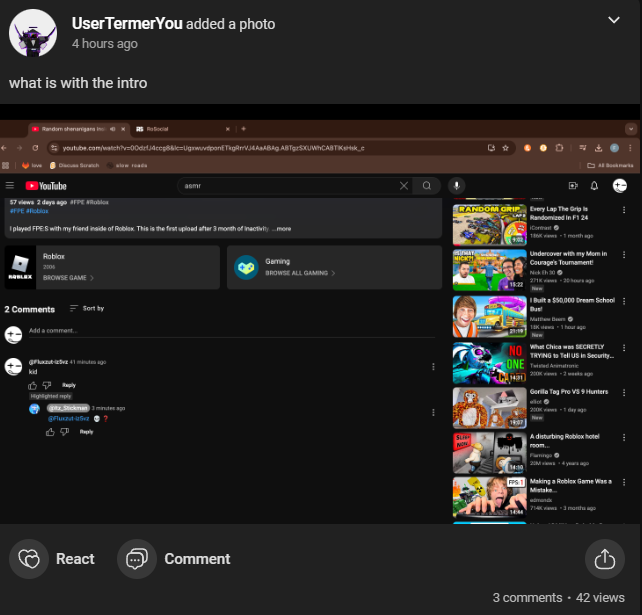Open 'What Chica was SECRETLY' video title

coord(572,351)
